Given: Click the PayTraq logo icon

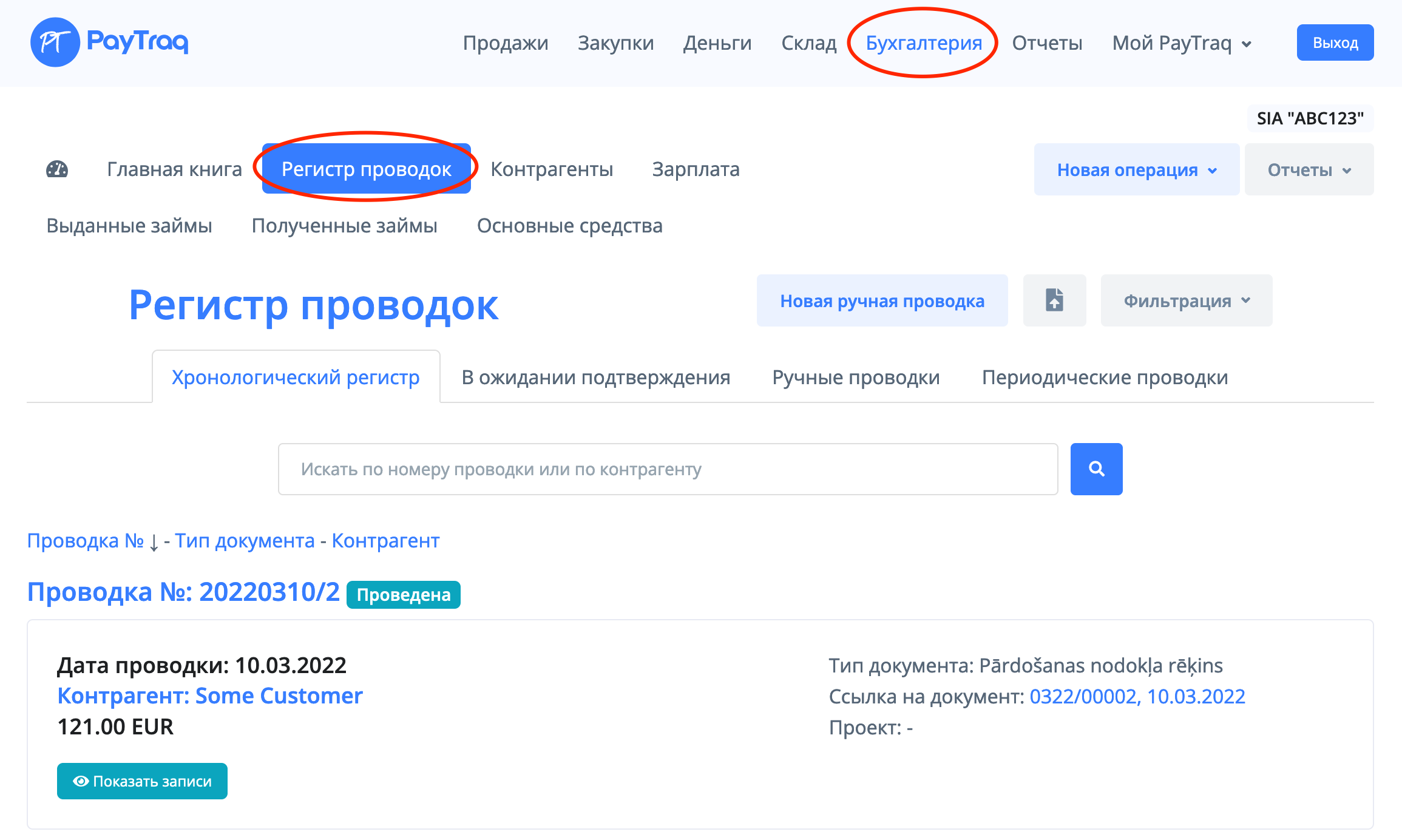Looking at the screenshot, I should coord(55,42).
